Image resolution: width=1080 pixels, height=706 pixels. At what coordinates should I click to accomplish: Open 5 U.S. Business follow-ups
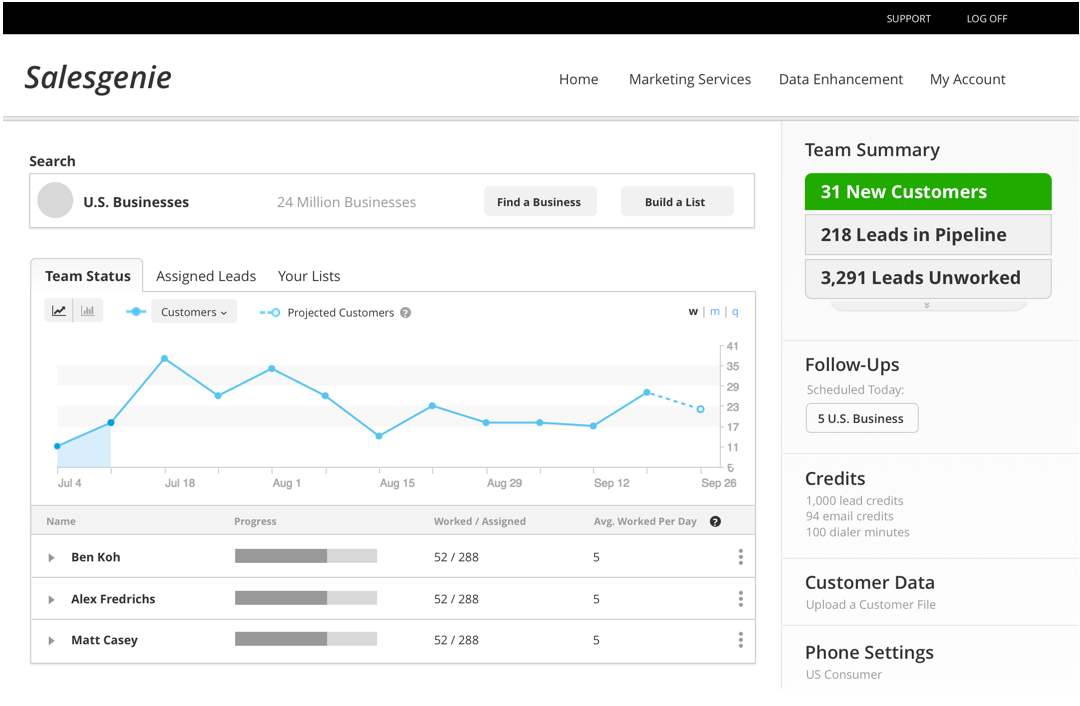862,418
